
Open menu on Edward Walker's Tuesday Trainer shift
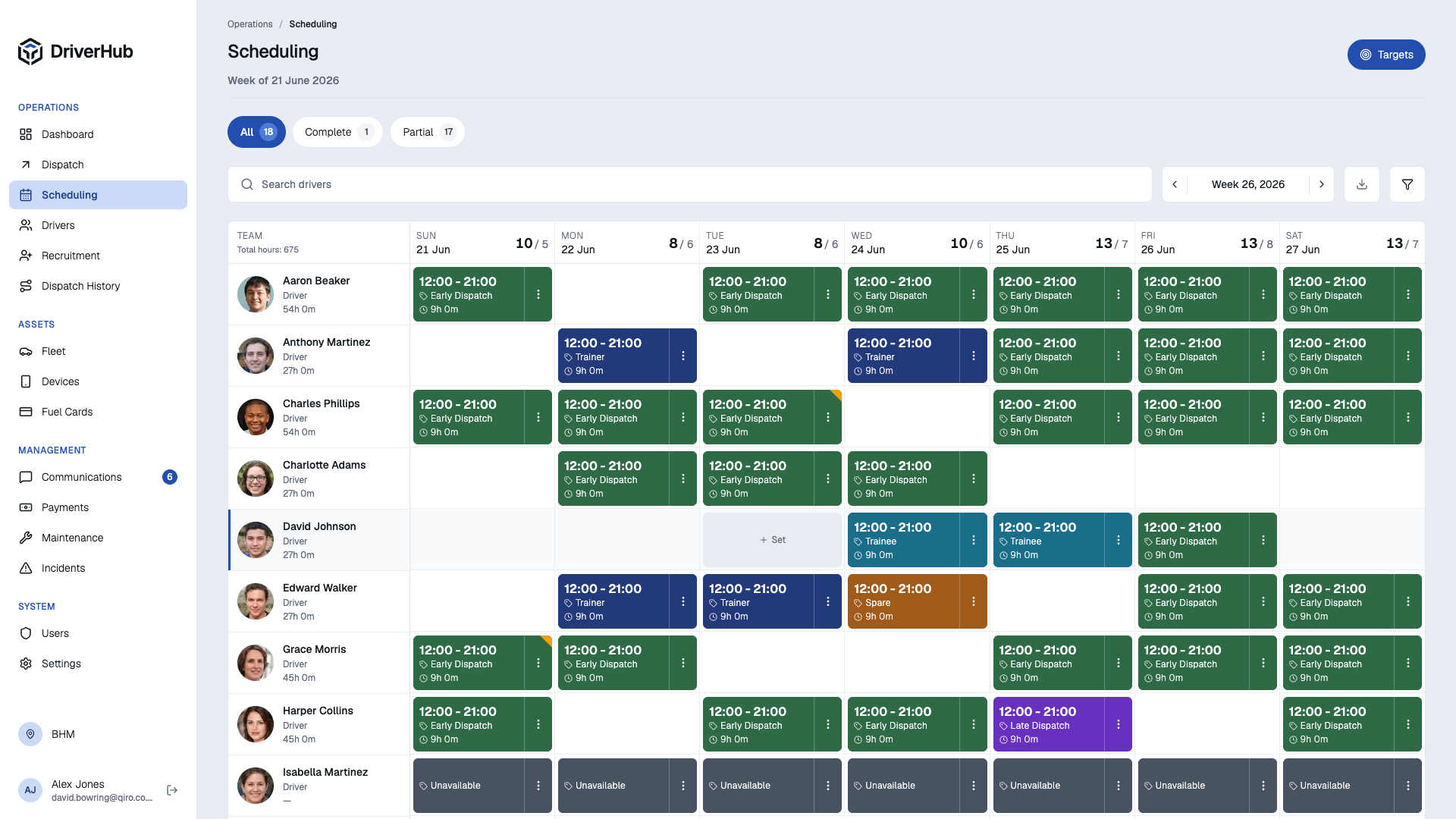(827, 601)
